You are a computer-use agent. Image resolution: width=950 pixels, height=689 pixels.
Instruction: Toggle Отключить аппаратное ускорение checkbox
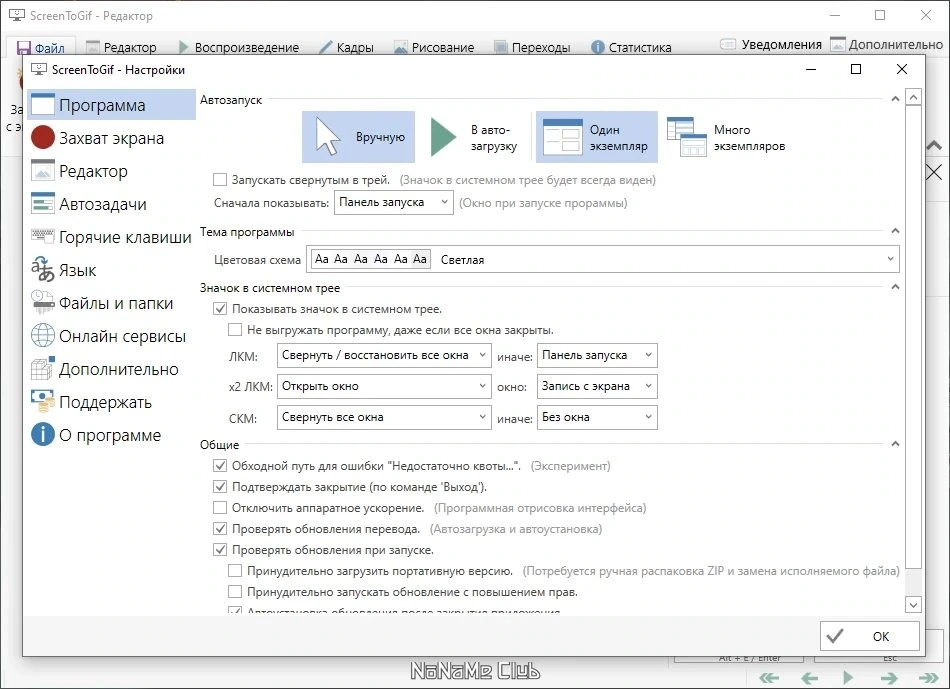click(219, 508)
